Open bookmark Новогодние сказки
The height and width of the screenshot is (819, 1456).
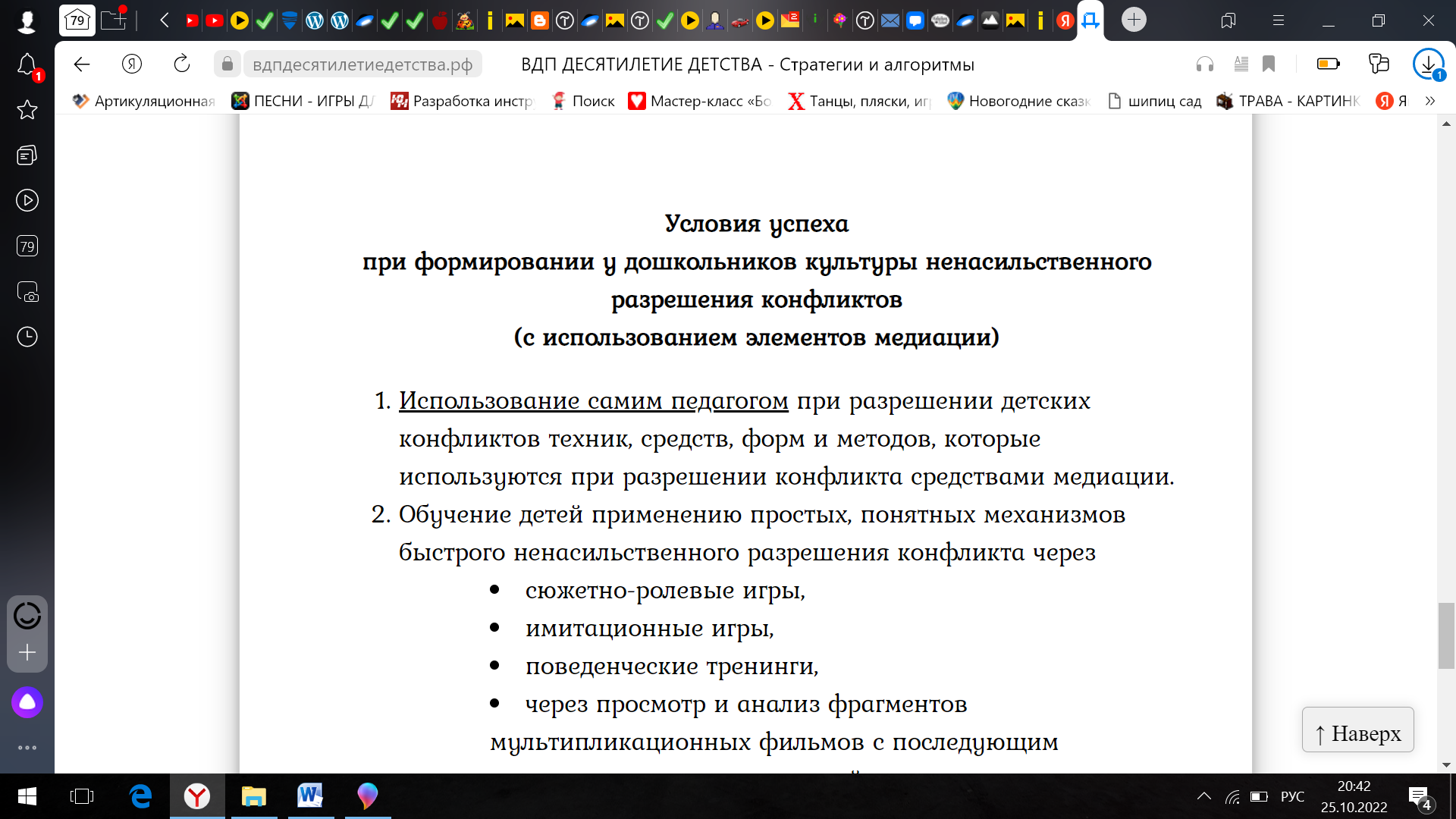1018,101
